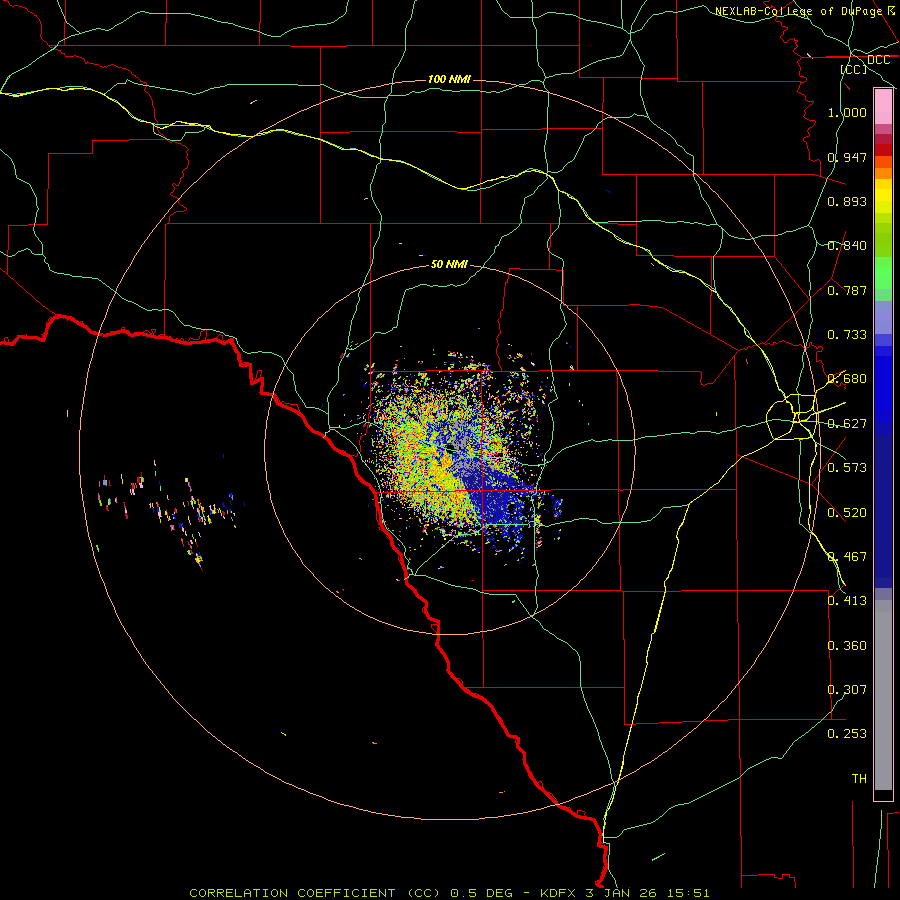
Task: Click the DCC product label above the legend
Action: tap(878, 60)
